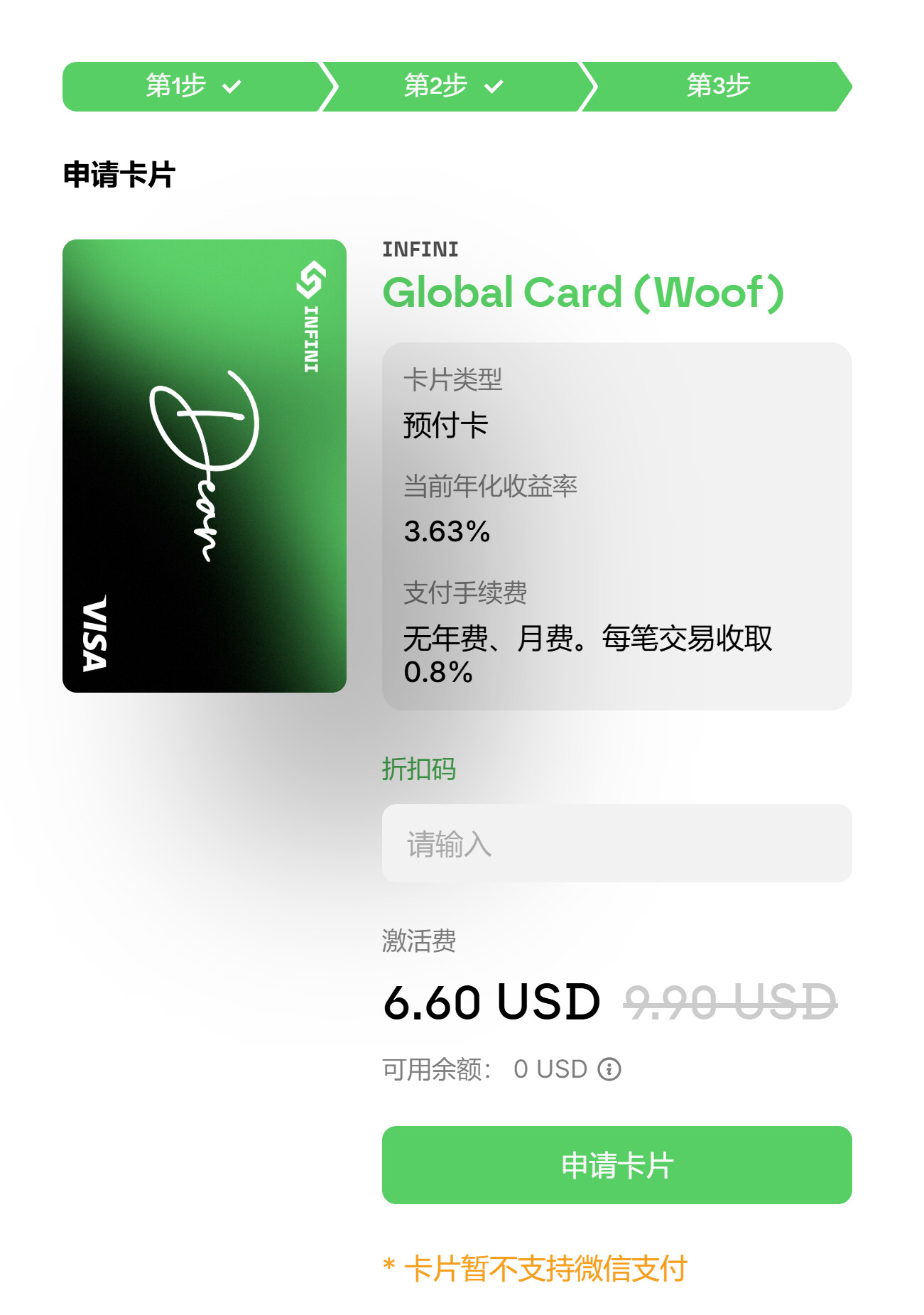This screenshot has width=924, height=1315.
Task: Select the 第3步 progress step
Action: tap(717, 87)
